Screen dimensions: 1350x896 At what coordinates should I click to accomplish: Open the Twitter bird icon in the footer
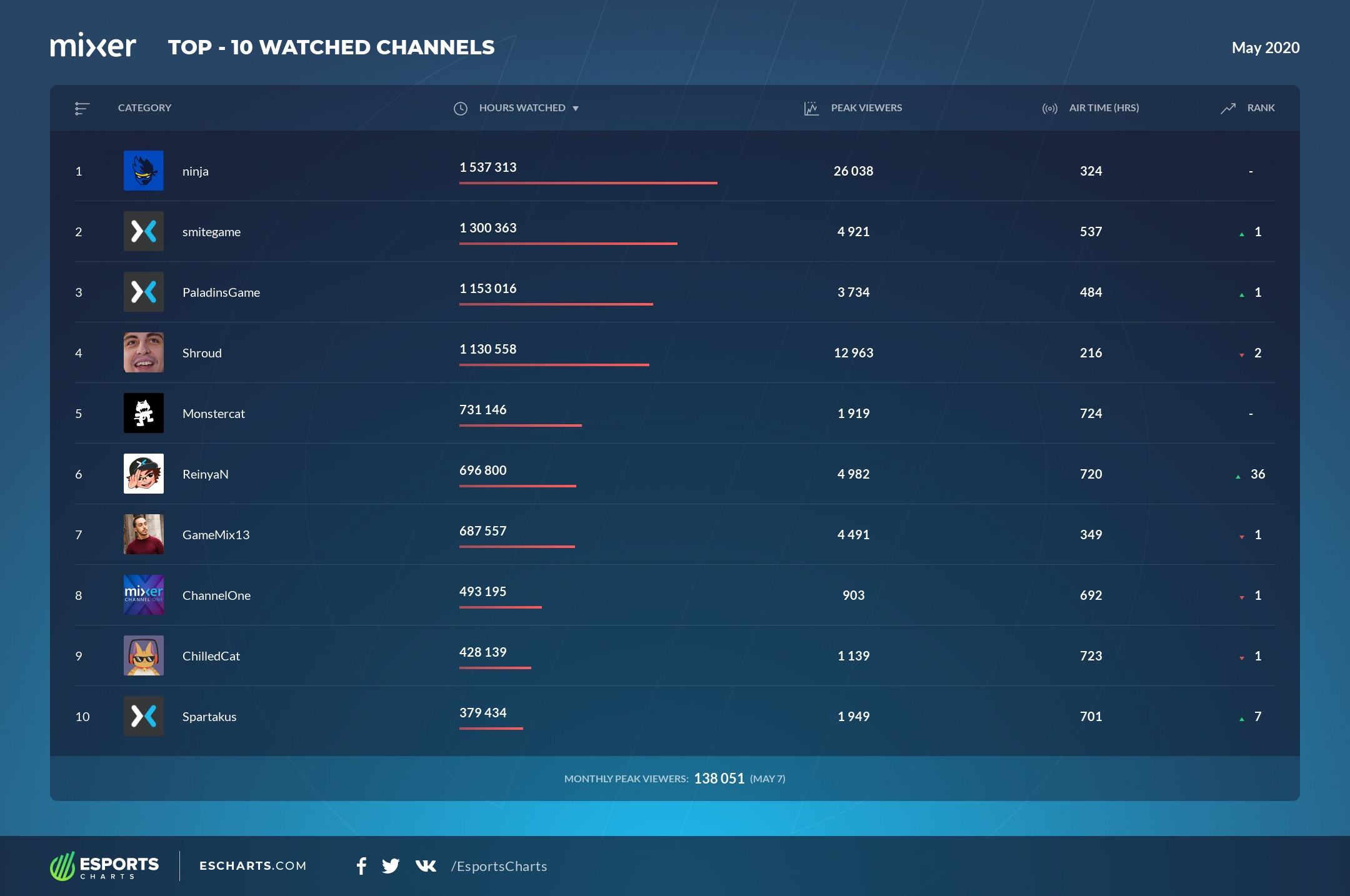(391, 866)
